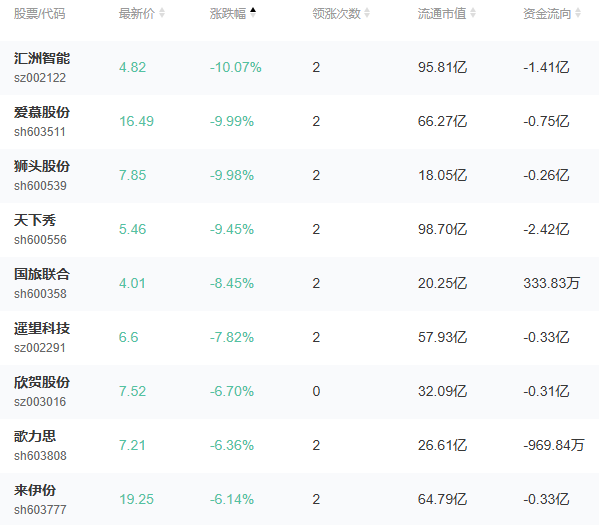This screenshot has height=525, width=599.
Task: Select stock code sh603808
Action: (40, 456)
